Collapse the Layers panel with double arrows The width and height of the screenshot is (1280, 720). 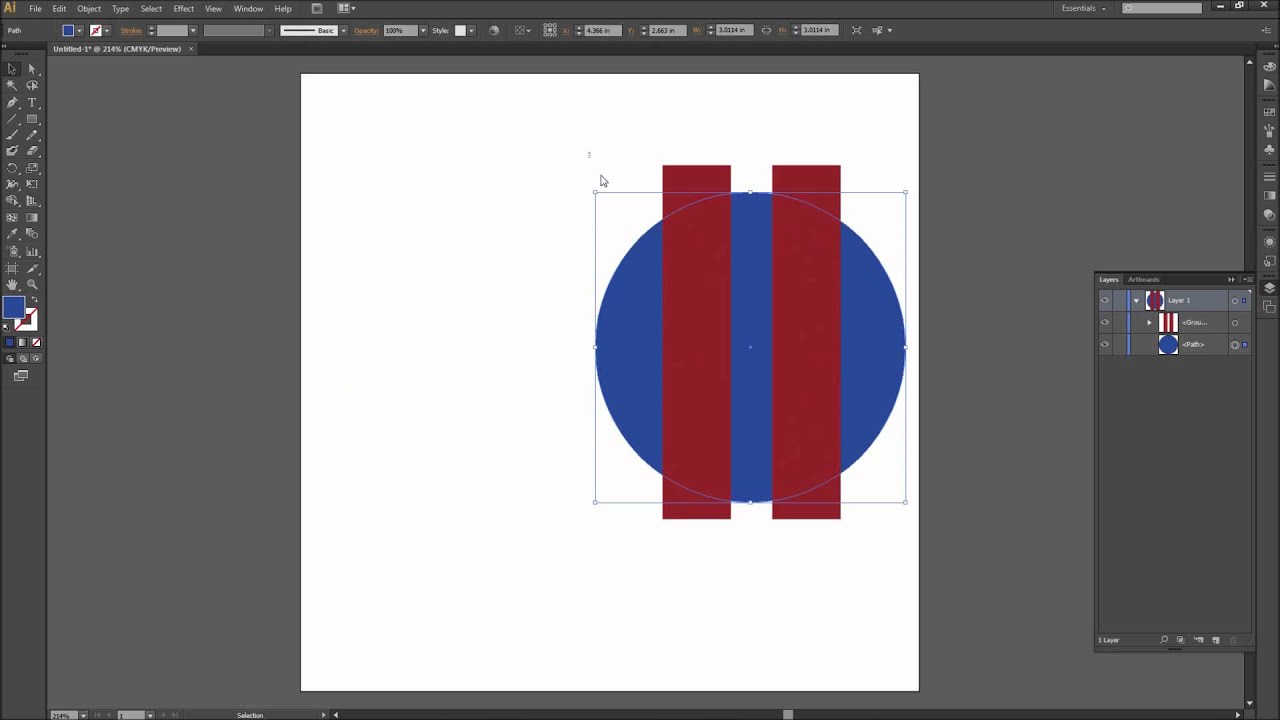(1231, 279)
